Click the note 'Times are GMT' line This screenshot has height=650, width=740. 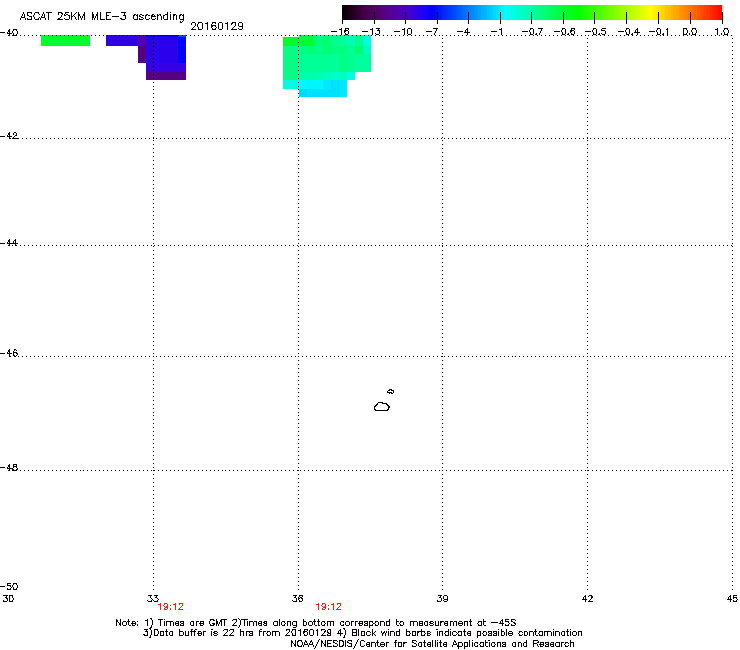click(x=316, y=623)
